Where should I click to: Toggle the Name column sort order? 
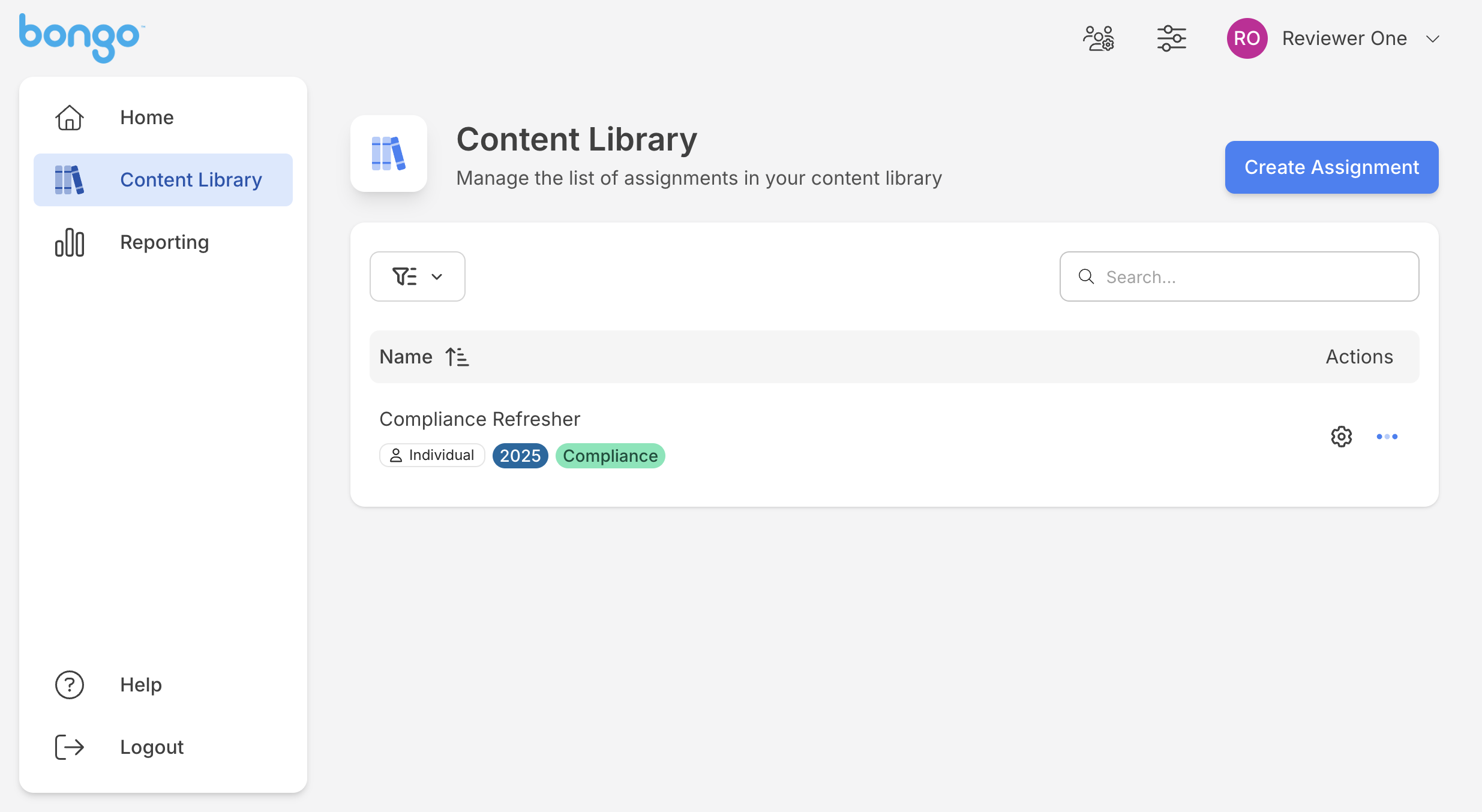click(457, 357)
